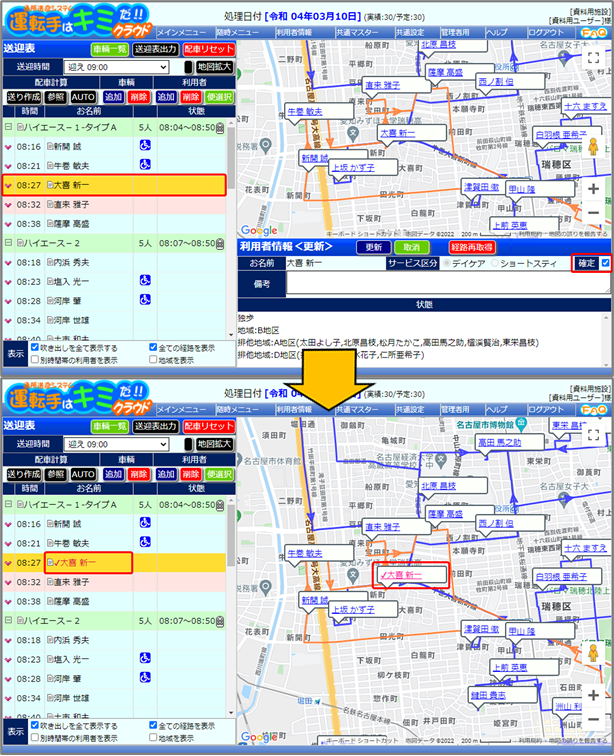Click the black square beside 地図拡大 in upper screen
This screenshot has width=614, height=756.
tap(188, 67)
